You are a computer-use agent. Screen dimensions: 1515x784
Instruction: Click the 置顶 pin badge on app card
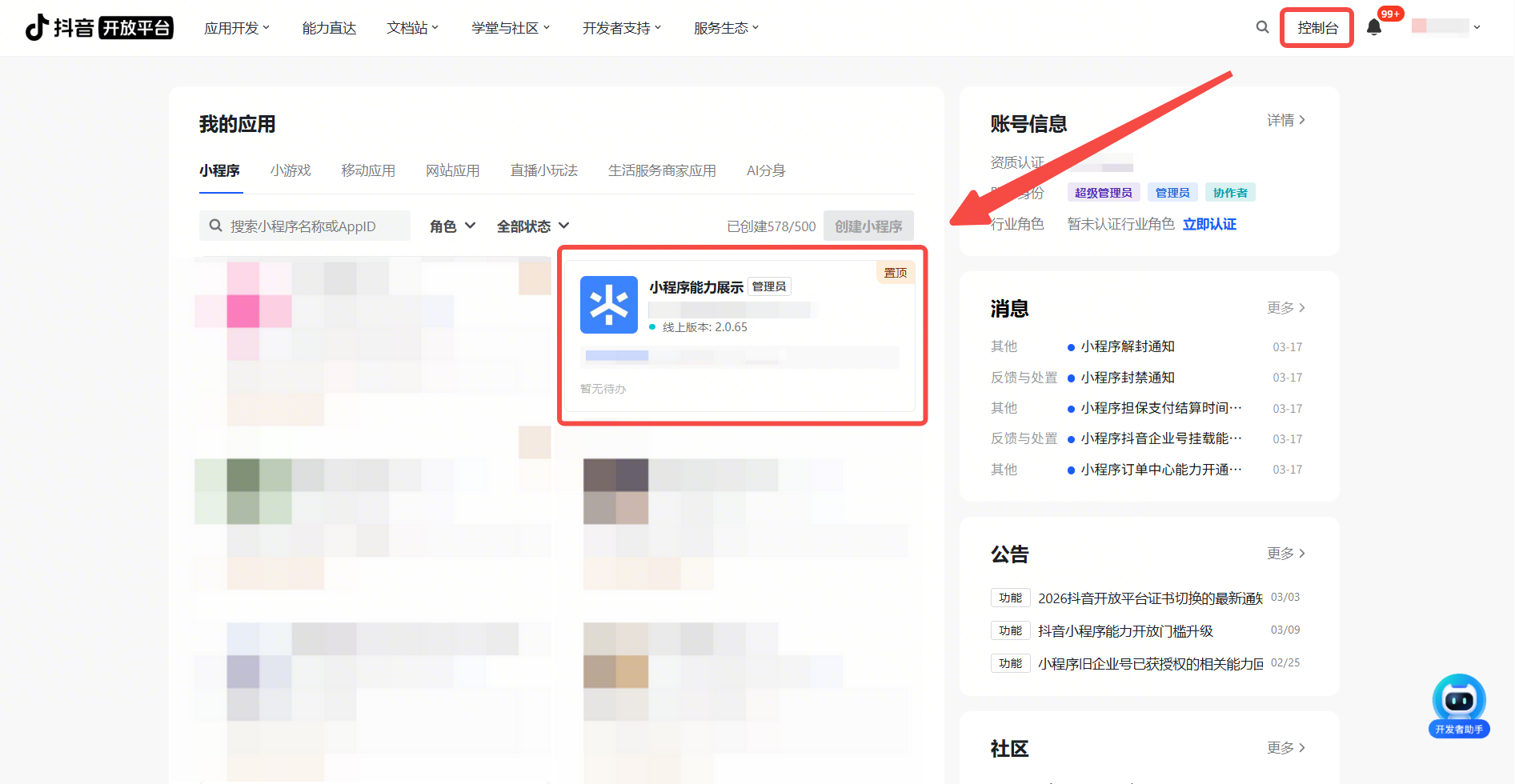click(x=895, y=273)
